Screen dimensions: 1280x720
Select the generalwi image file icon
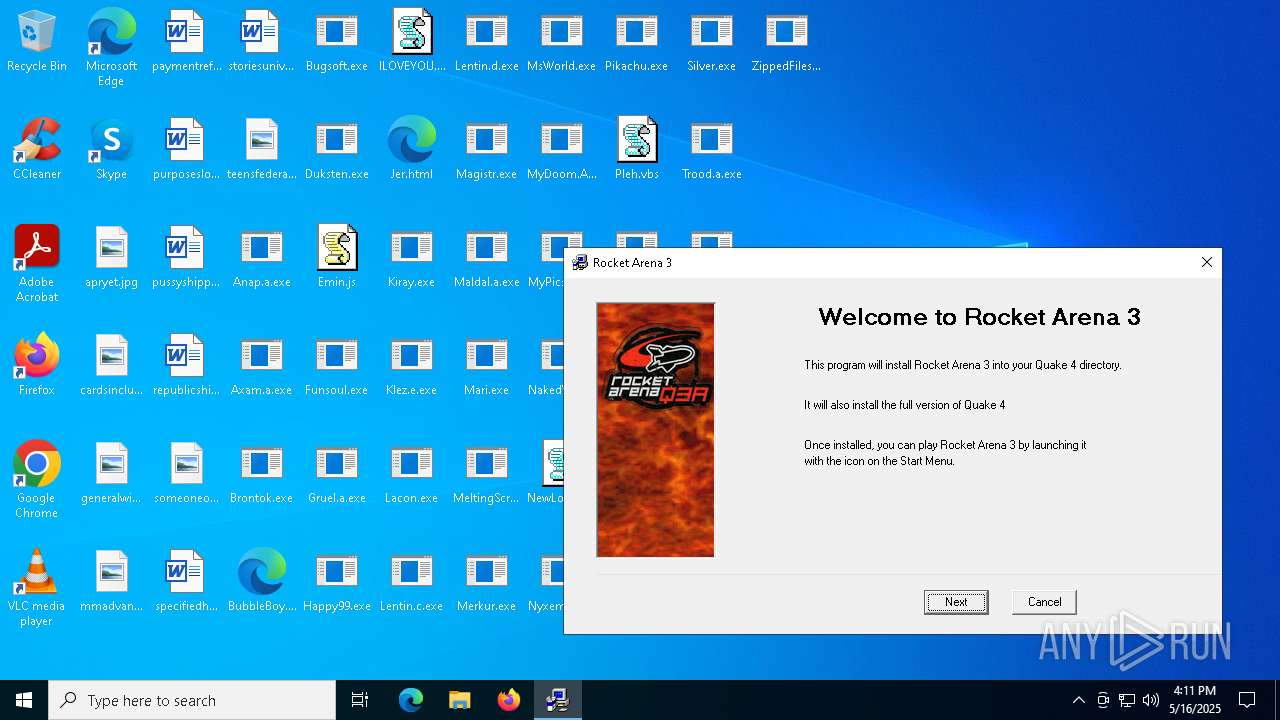(x=111, y=473)
